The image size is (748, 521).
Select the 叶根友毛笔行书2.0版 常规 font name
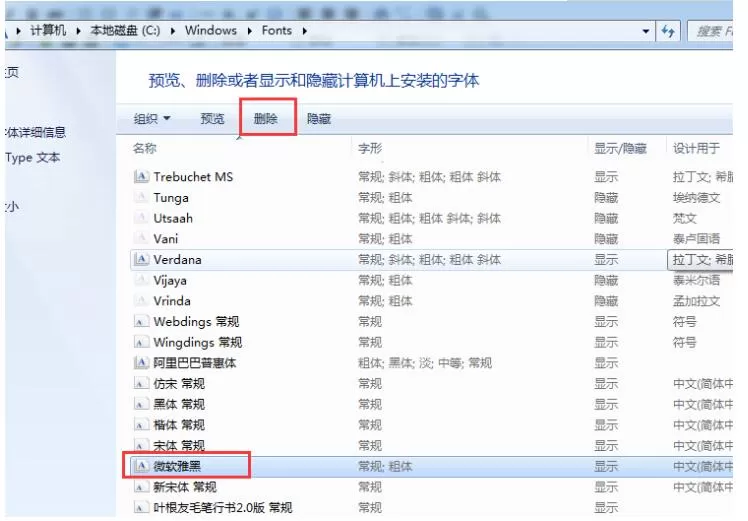point(223,508)
